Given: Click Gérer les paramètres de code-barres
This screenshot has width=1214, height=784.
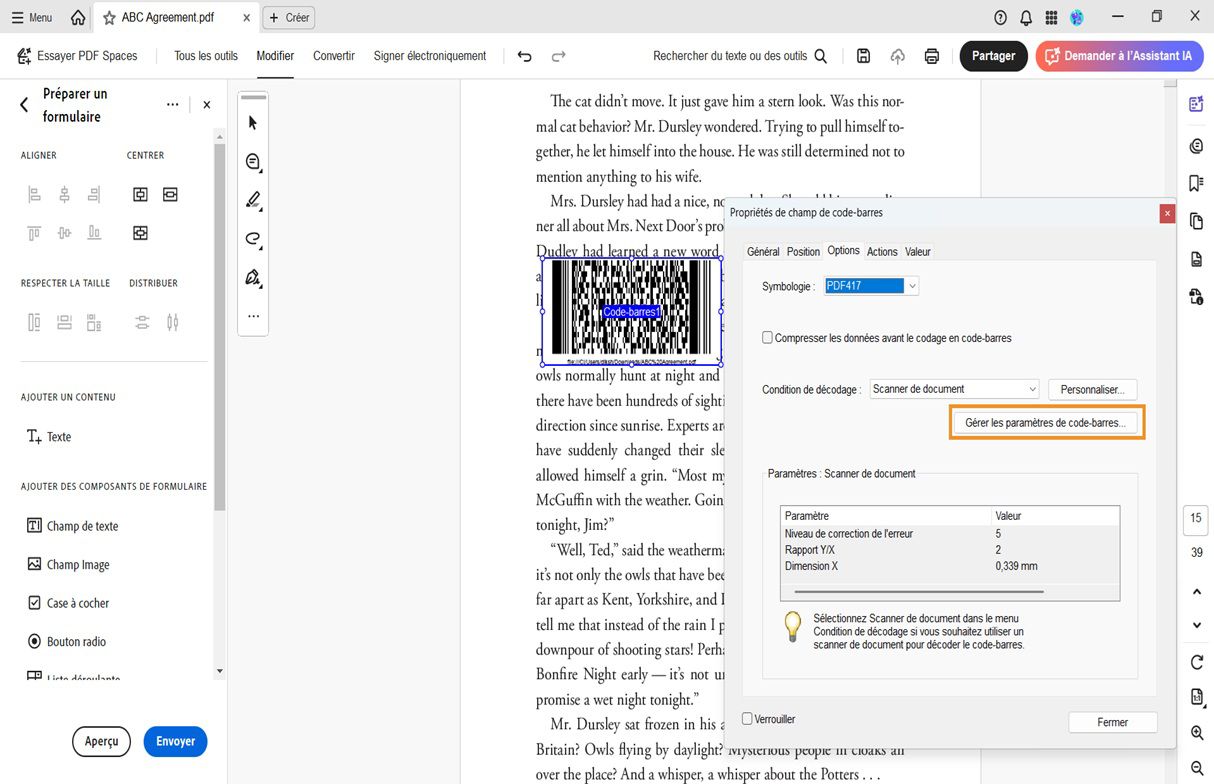Looking at the screenshot, I should point(1045,423).
